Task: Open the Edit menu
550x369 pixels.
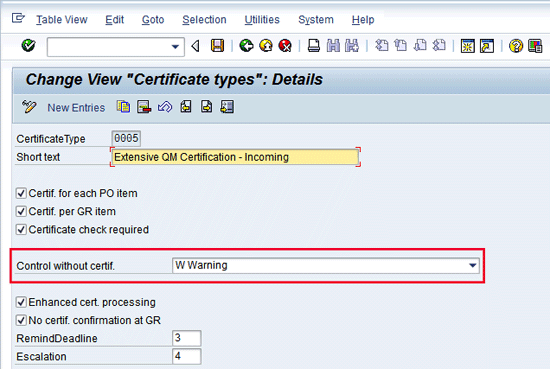Action: click(x=114, y=20)
